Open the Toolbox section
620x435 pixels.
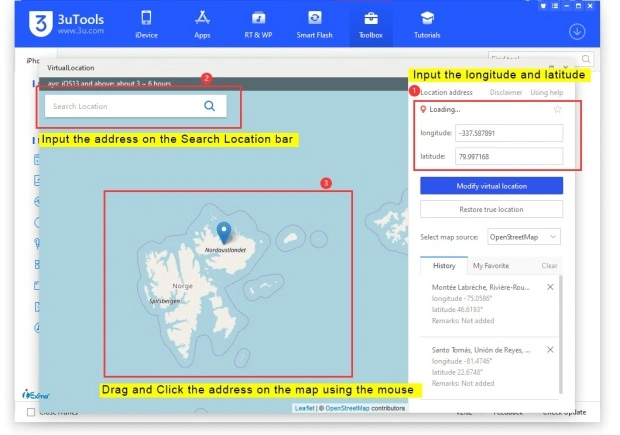[x=370, y=25]
